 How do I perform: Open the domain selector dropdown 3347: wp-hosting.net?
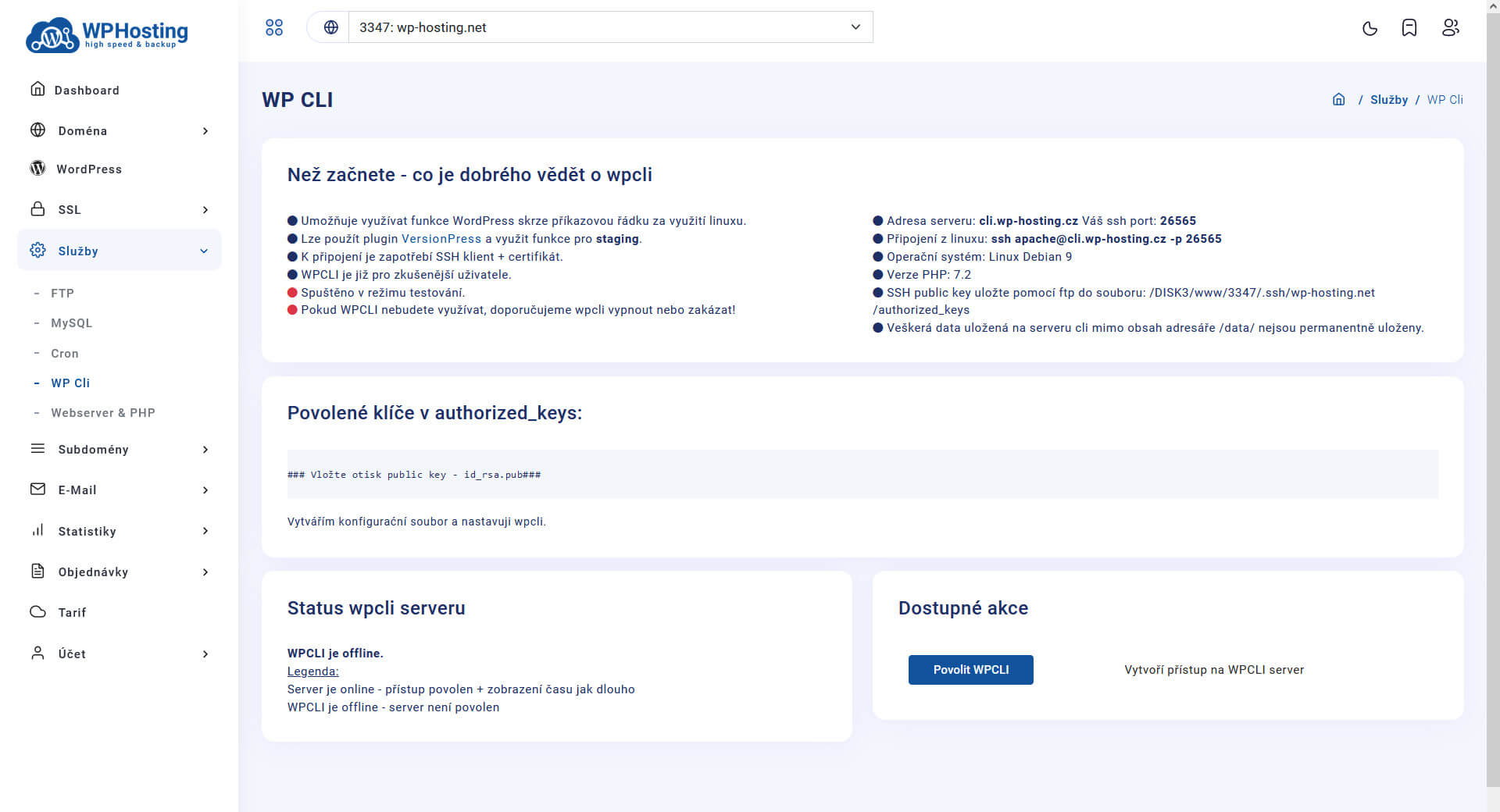[x=610, y=27]
